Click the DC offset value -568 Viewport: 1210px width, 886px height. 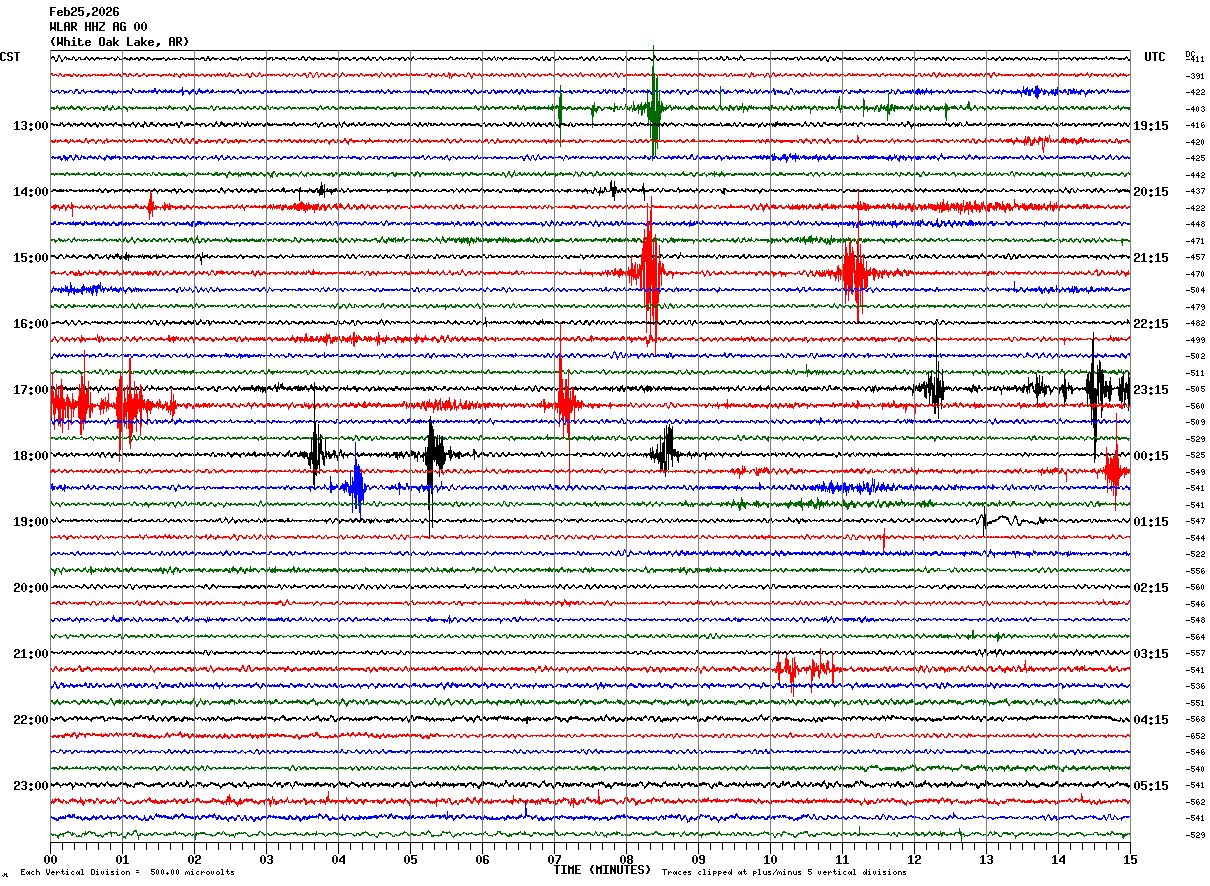(1195, 719)
